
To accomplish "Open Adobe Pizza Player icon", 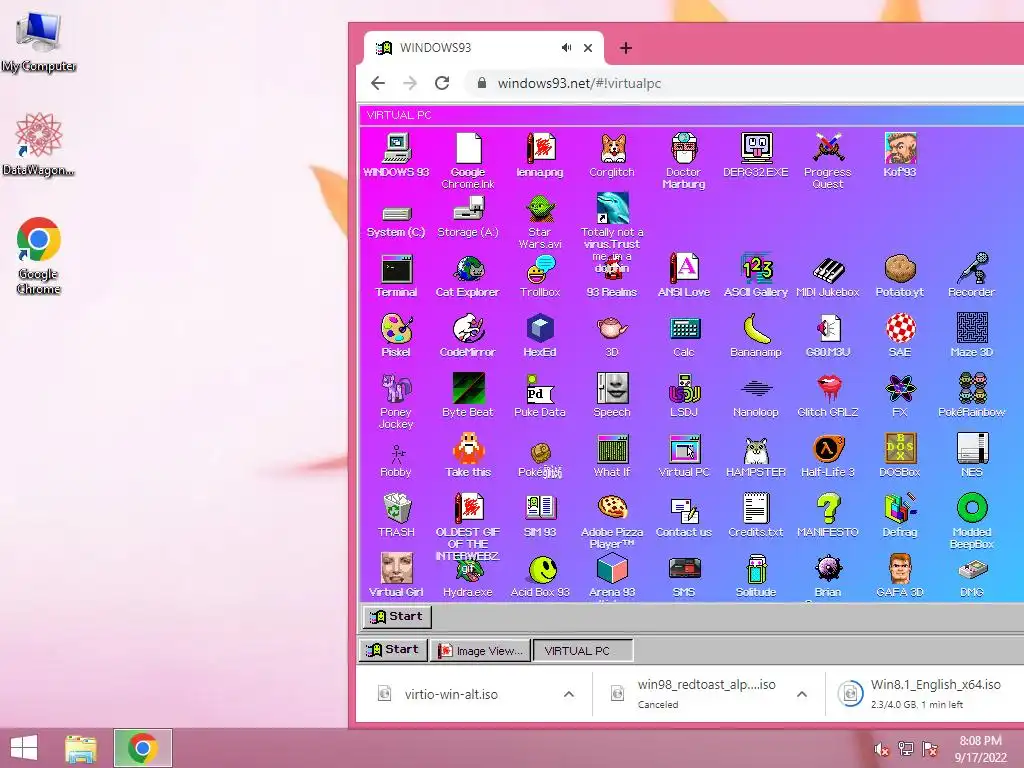I will point(612,520).
